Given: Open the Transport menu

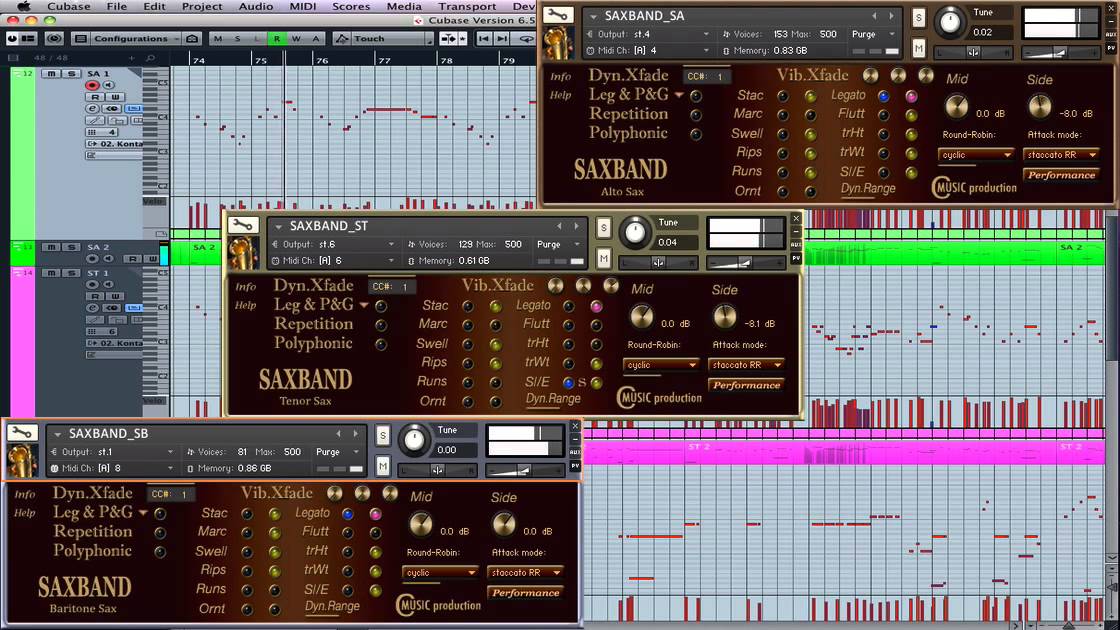Looking at the screenshot, I should [x=467, y=6].
